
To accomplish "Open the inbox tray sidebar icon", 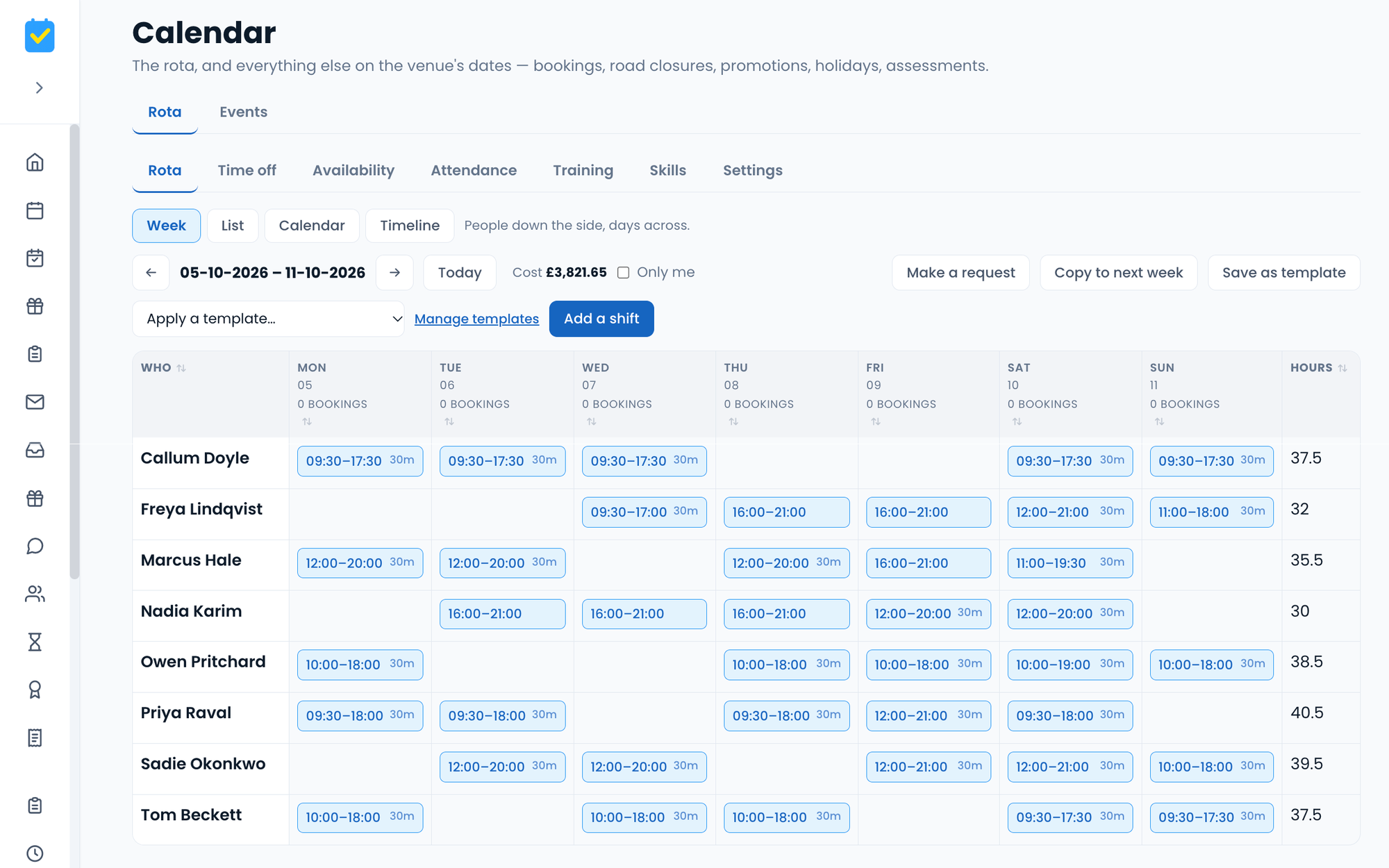I will (35, 450).
